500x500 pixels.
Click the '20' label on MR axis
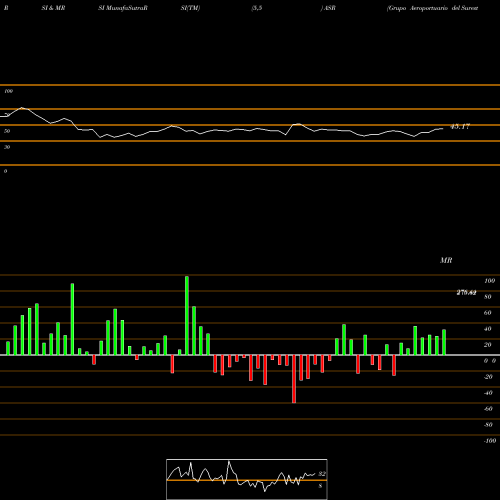[x=488, y=345]
